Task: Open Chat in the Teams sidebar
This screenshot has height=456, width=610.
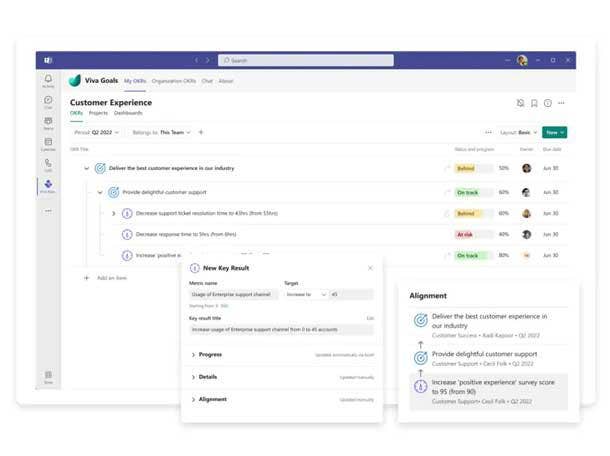Action: click(48, 101)
